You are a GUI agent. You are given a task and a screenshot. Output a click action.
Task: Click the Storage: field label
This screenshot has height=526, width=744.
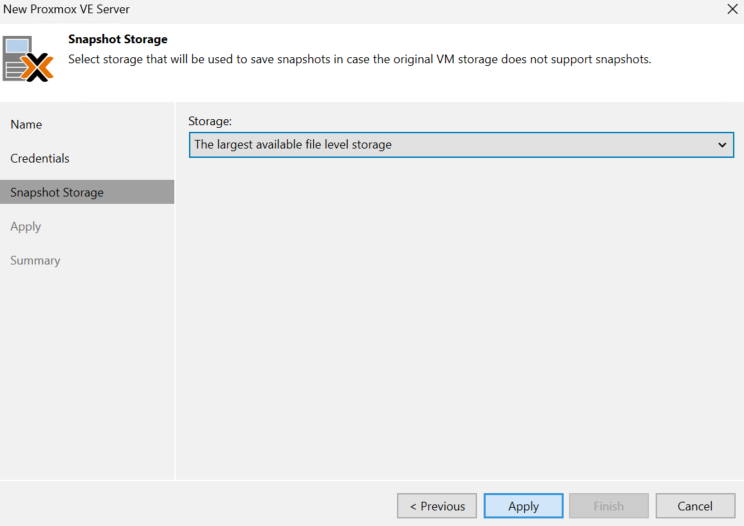coord(210,121)
